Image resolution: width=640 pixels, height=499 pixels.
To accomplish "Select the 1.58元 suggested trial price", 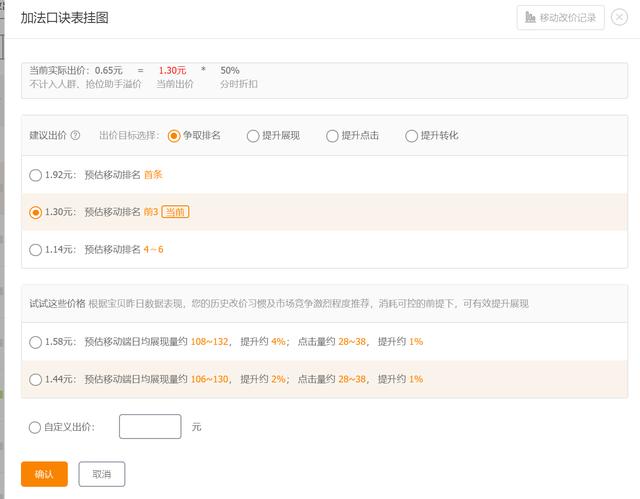I will point(36,342).
